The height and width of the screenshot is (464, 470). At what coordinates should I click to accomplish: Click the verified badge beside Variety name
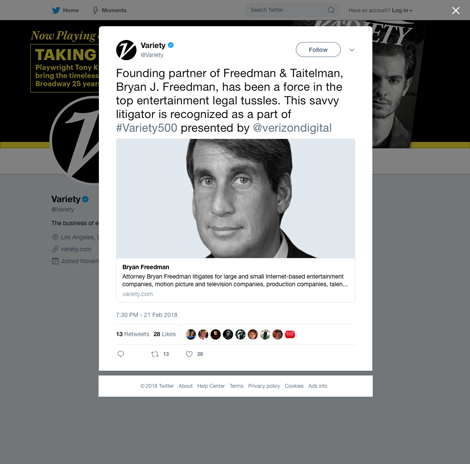[171, 45]
